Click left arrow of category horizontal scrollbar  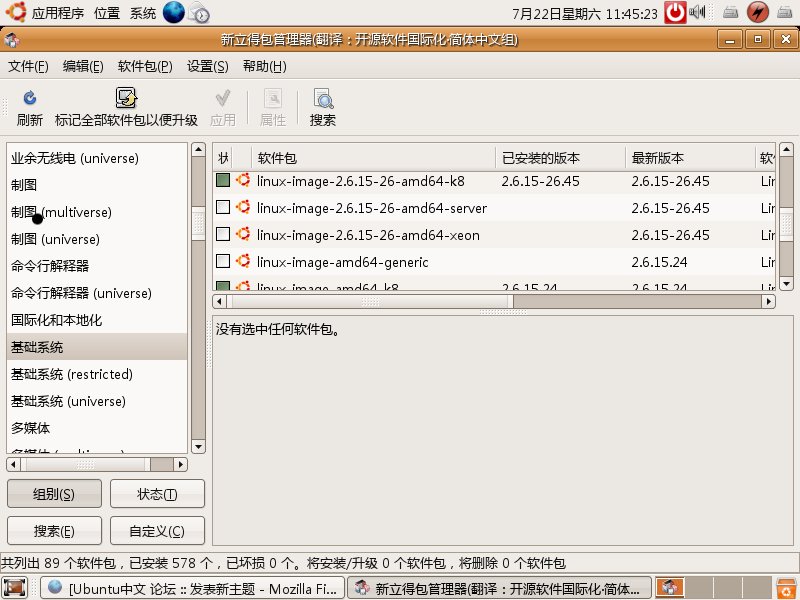[13, 464]
